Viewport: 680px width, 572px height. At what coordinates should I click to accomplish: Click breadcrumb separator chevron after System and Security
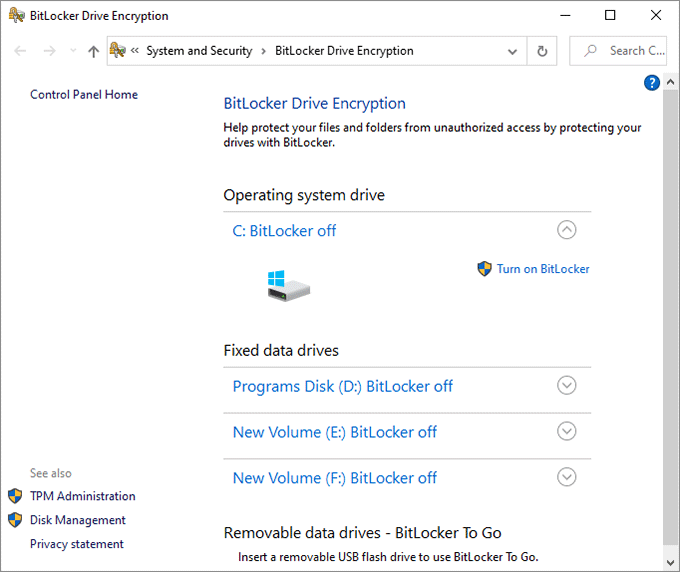[264, 52]
